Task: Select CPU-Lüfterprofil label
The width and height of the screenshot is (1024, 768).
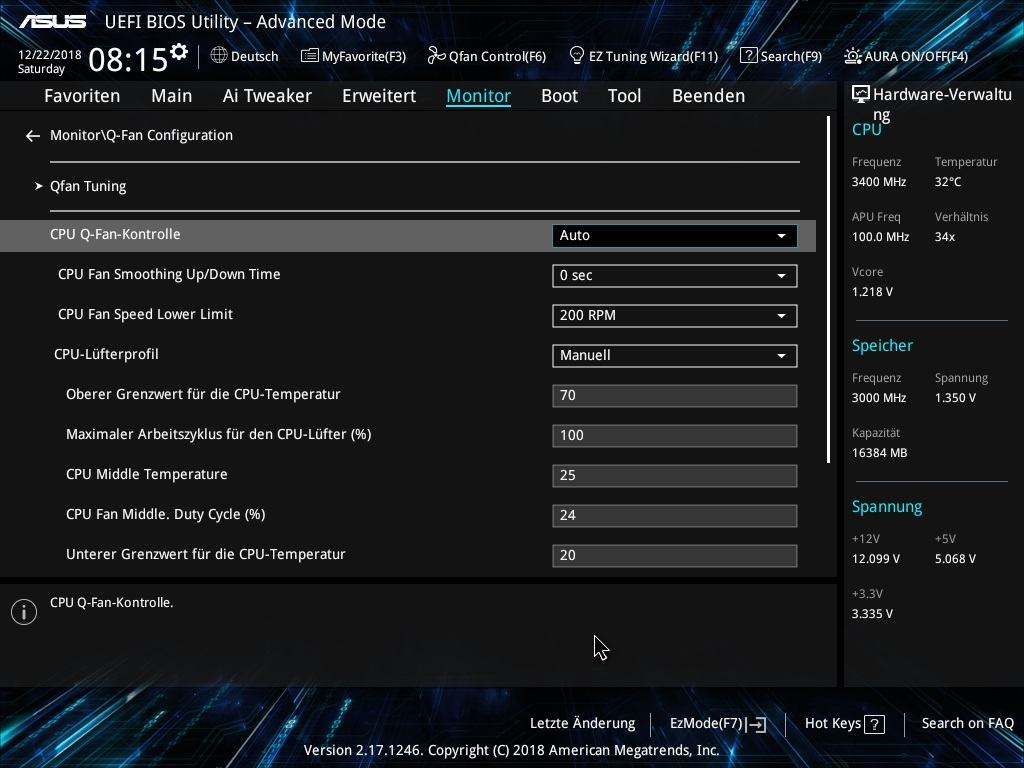Action: coord(106,355)
